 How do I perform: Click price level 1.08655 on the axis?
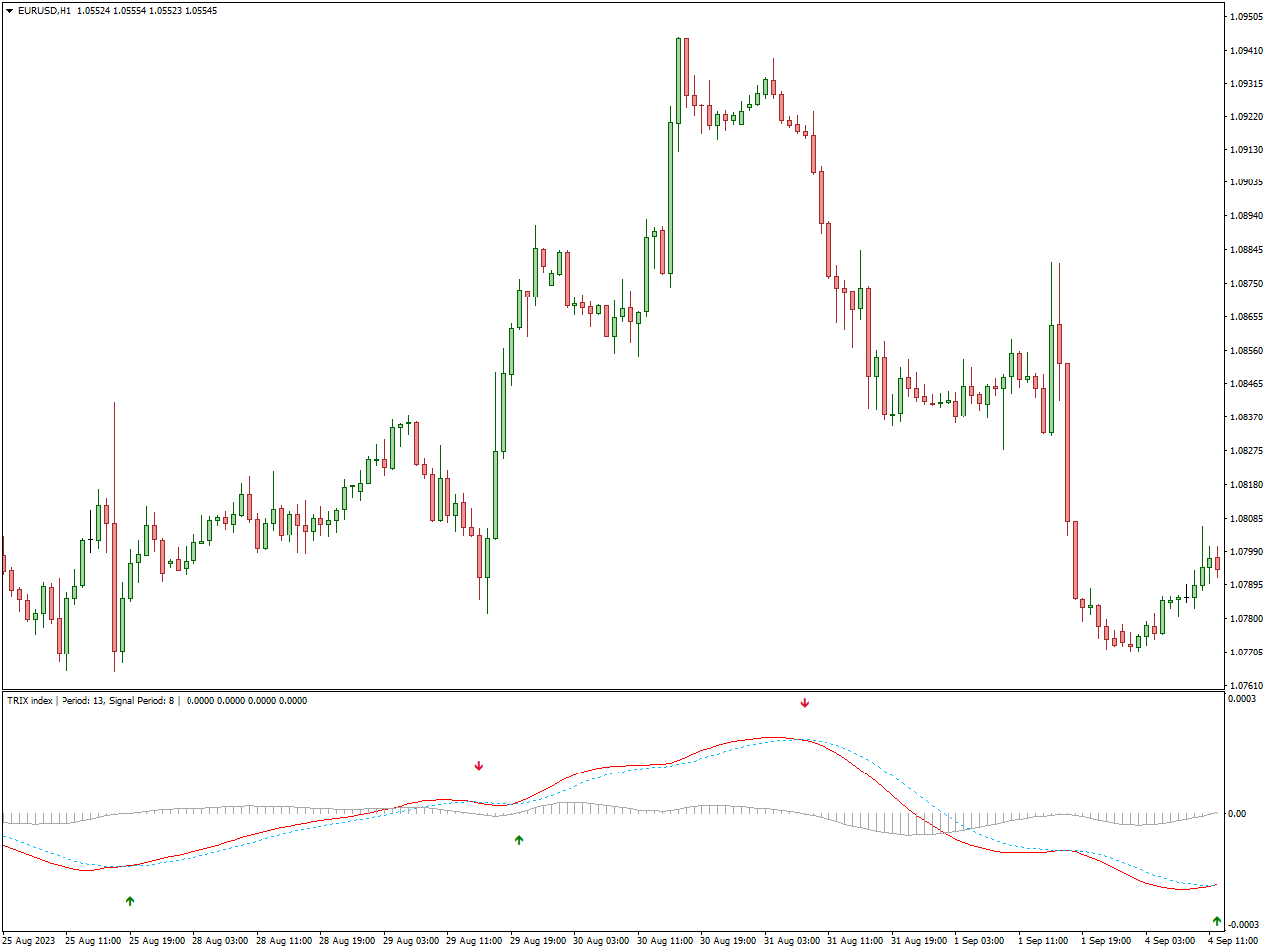(x=1246, y=317)
